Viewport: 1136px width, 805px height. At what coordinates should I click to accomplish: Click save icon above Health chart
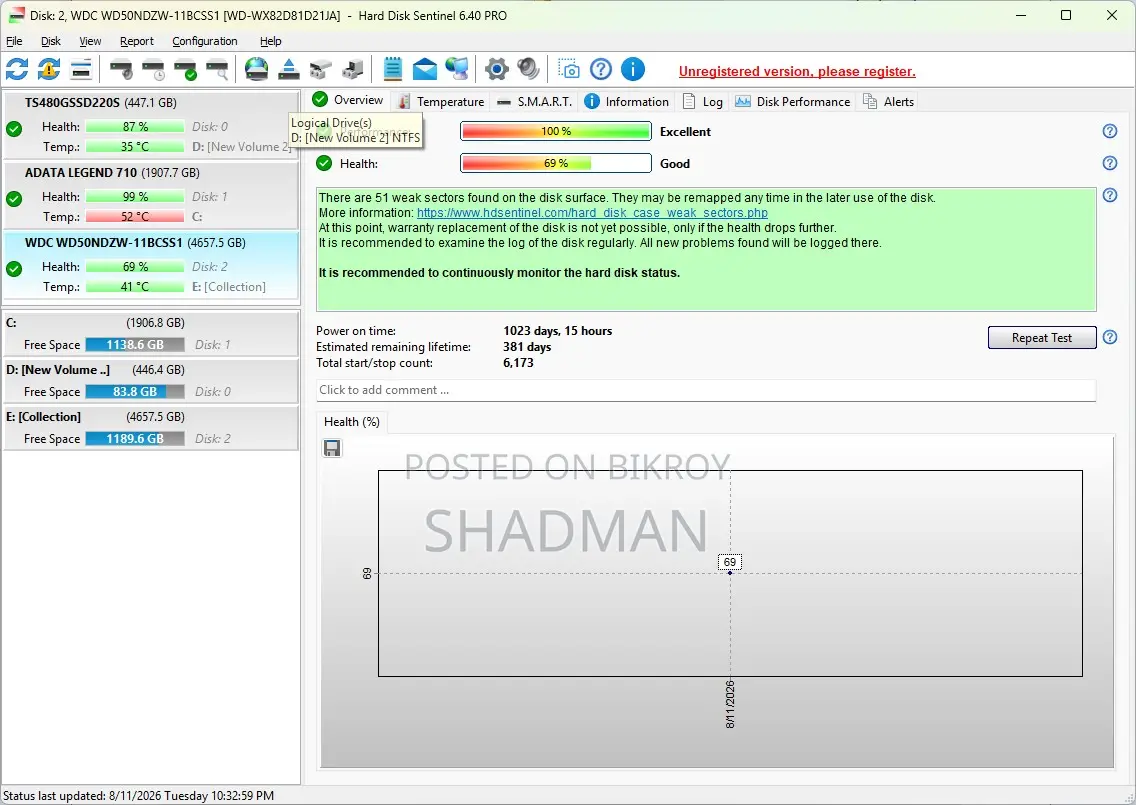(332, 449)
